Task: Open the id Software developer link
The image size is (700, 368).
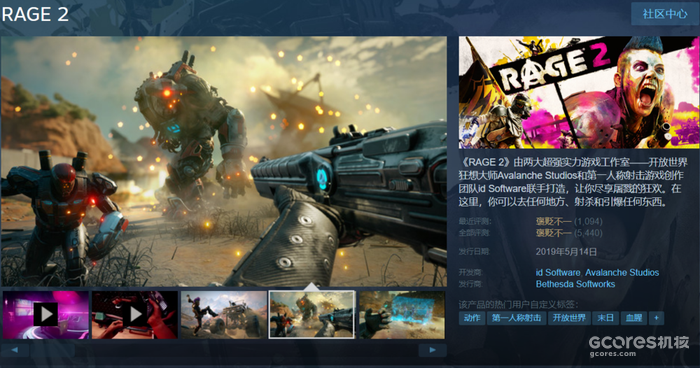Action: tap(558, 272)
